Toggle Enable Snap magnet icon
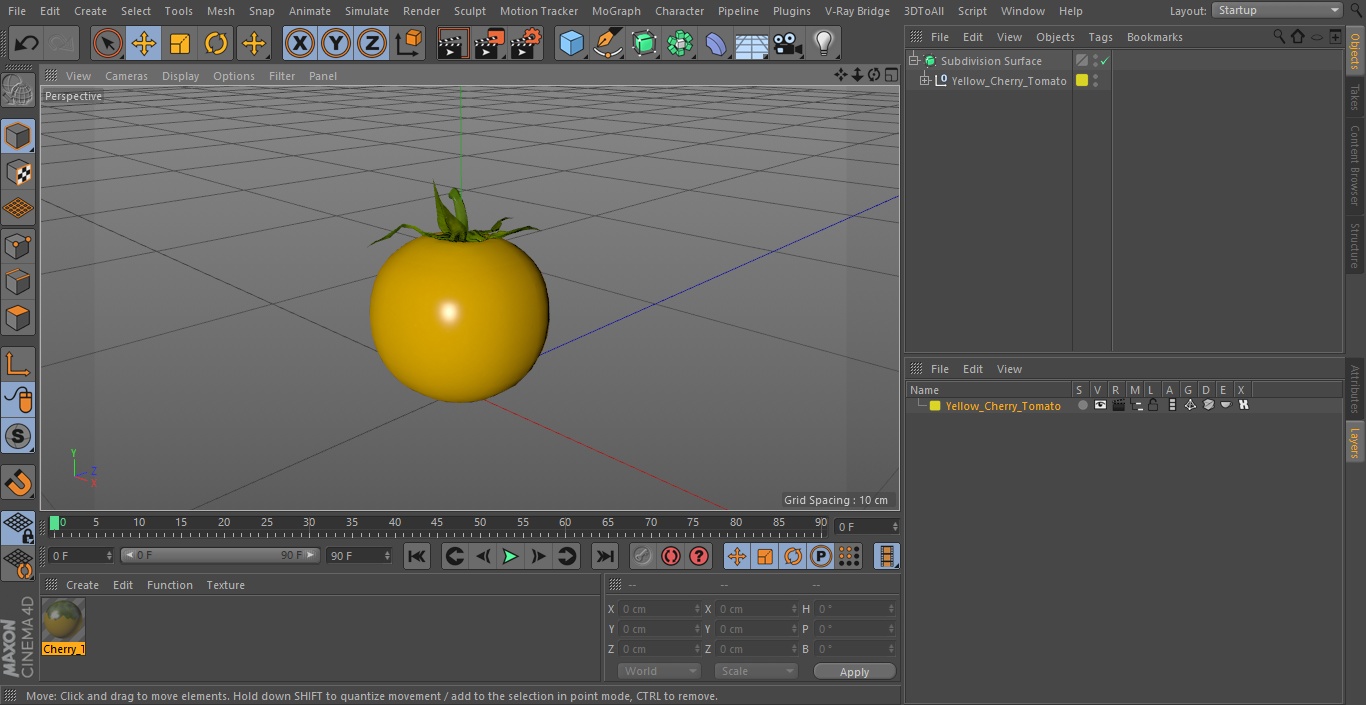 (x=18, y=482)
